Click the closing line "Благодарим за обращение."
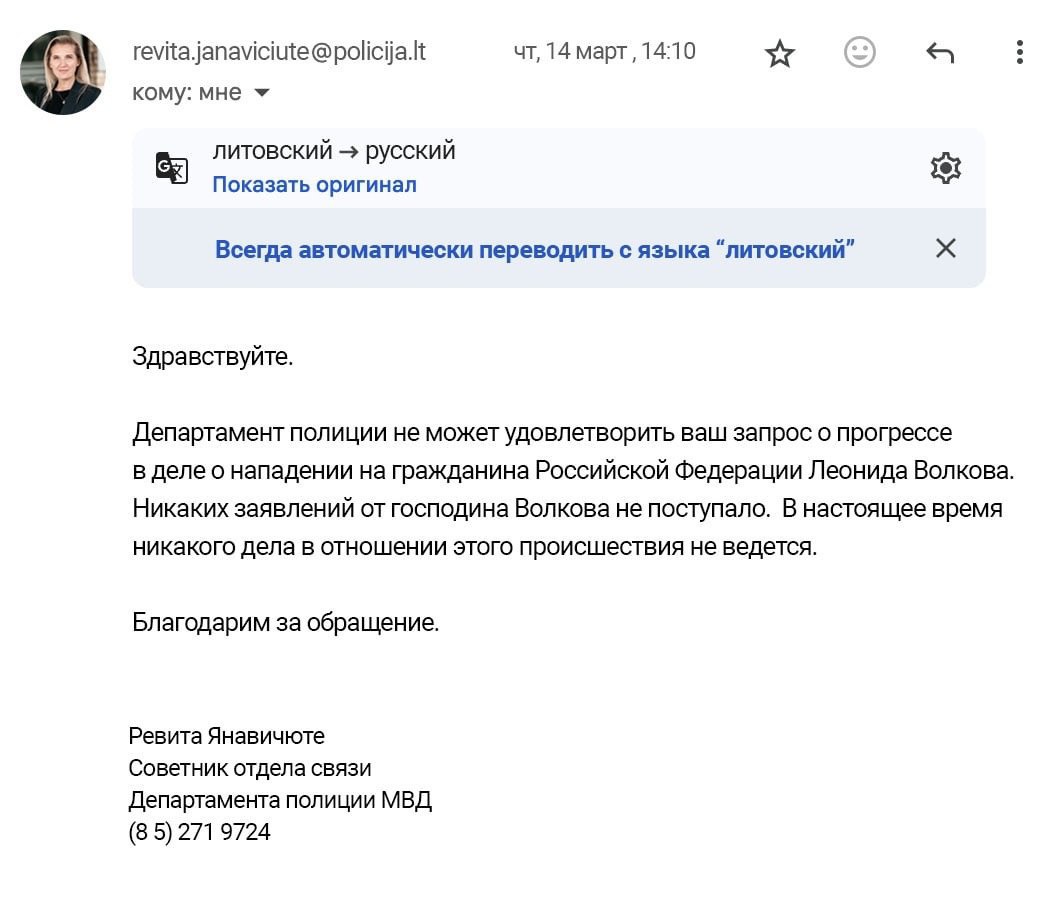Viewport: 1050px width, 915px height. tap(286, 622)
